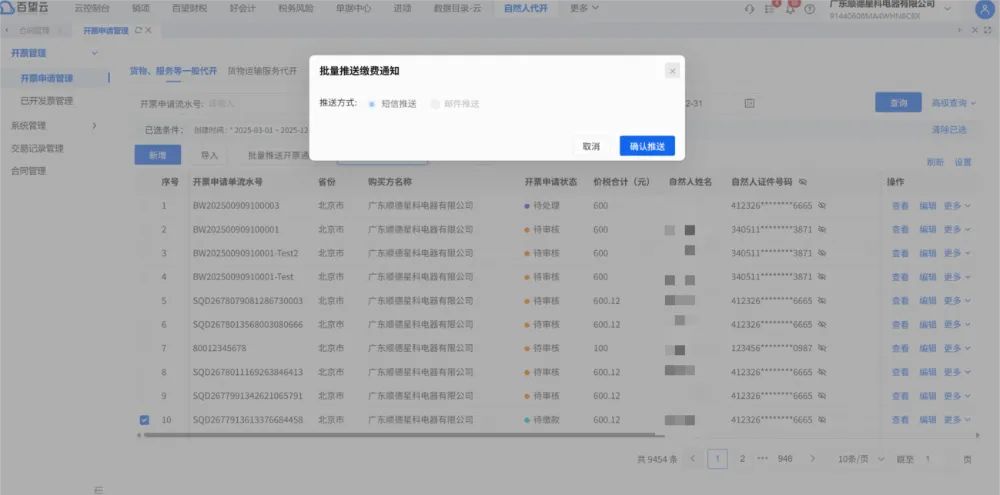Image resolution: width=1000 pixels, height=495 pixels.
Task: Open 合同管理 in sidebar
Action: click(x=29, y=171)
